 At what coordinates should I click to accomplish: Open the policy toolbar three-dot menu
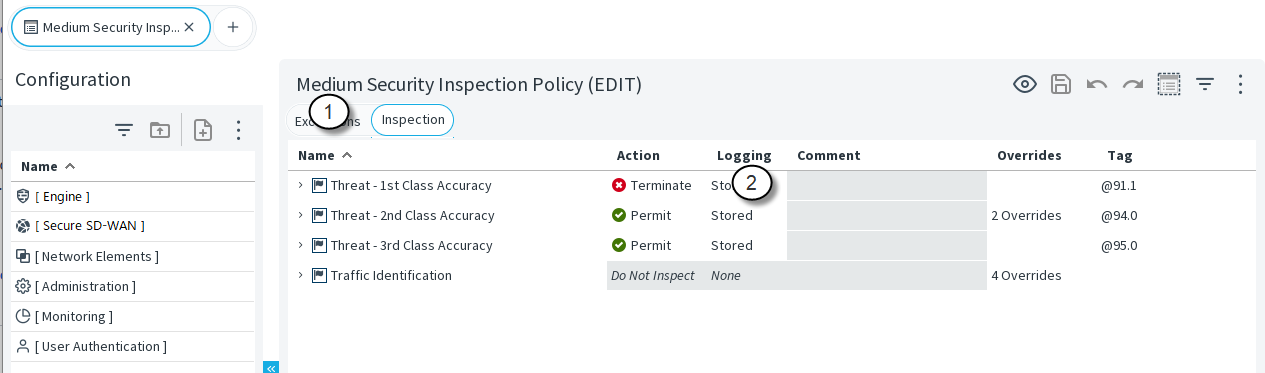[1240, 84]
